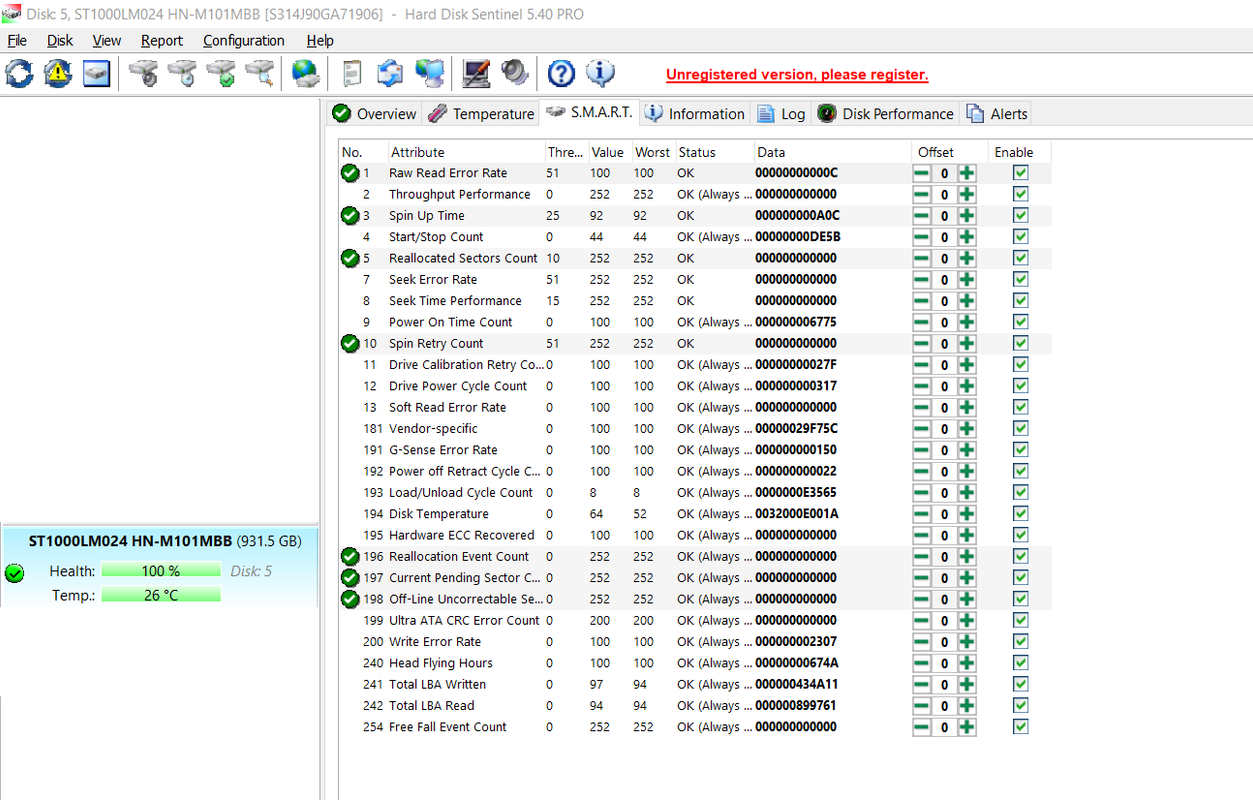Open help via blue question-mark icon

(562, 73)
